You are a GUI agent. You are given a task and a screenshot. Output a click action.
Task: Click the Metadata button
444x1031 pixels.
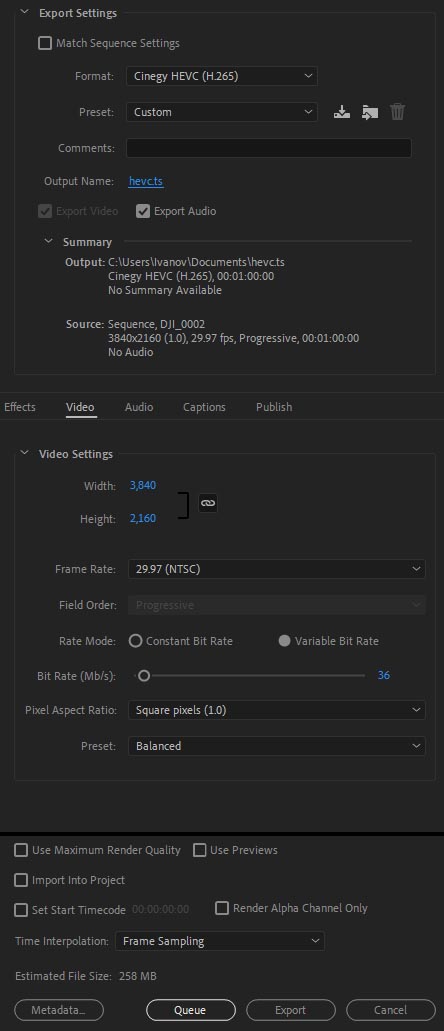click(59, 1010)
